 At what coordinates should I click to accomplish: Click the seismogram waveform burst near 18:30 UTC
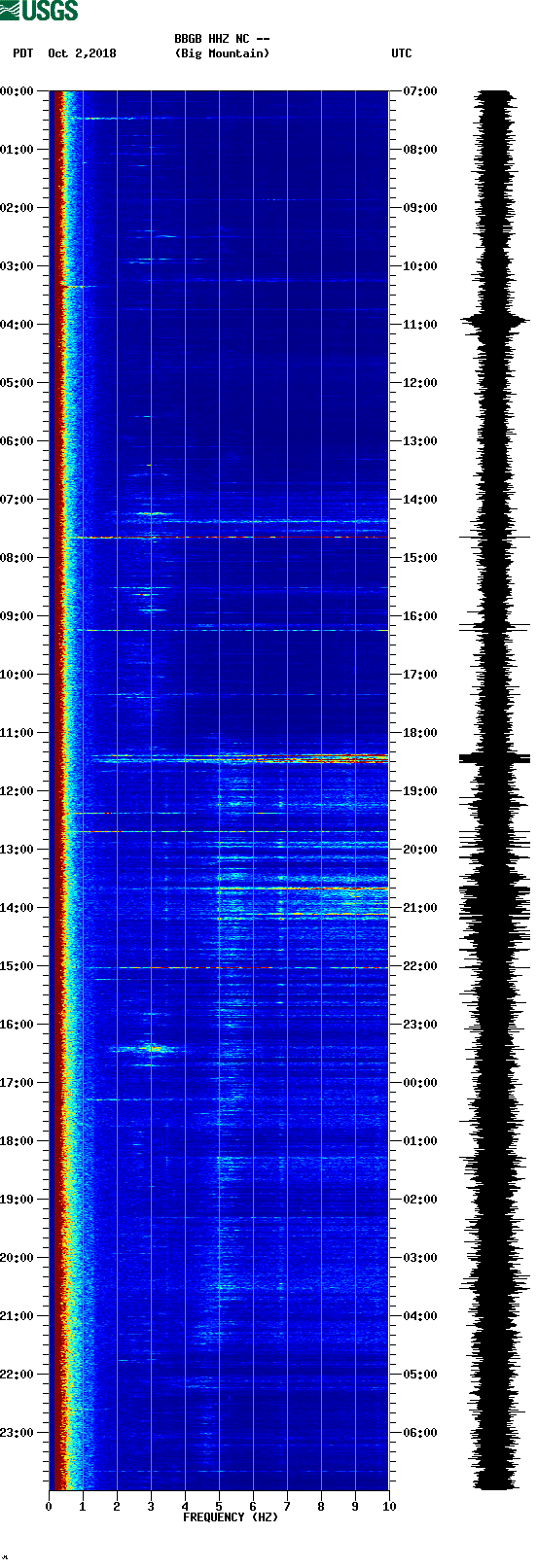coord(495,758)
